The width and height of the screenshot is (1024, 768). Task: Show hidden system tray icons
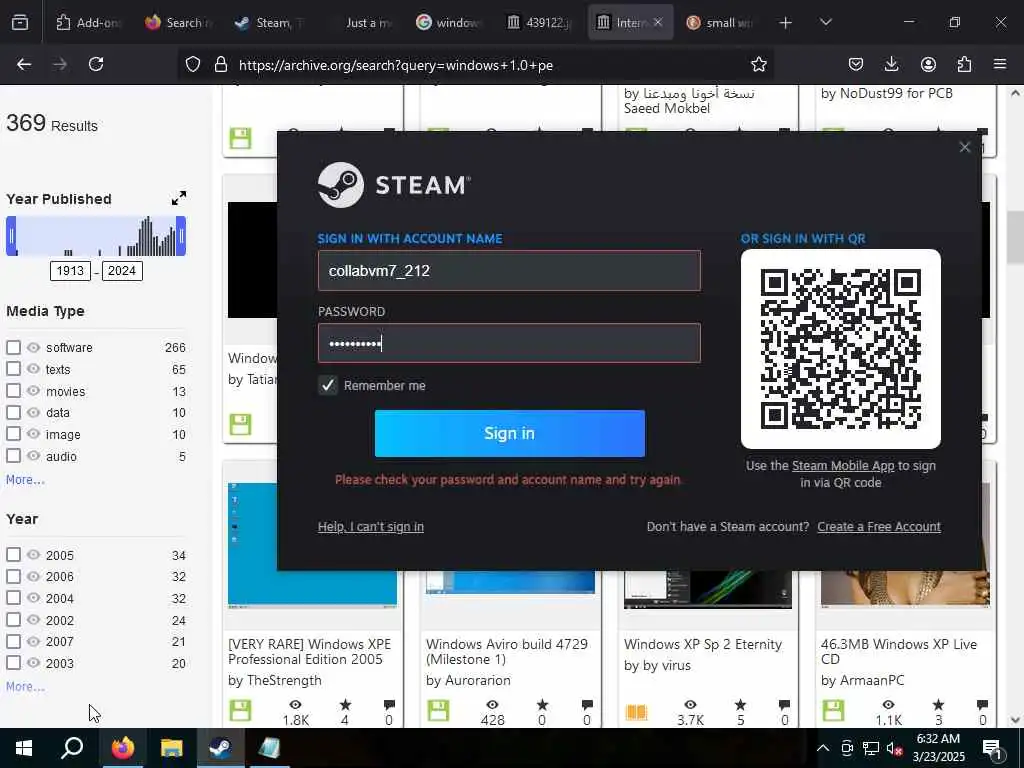pos(823,748)
